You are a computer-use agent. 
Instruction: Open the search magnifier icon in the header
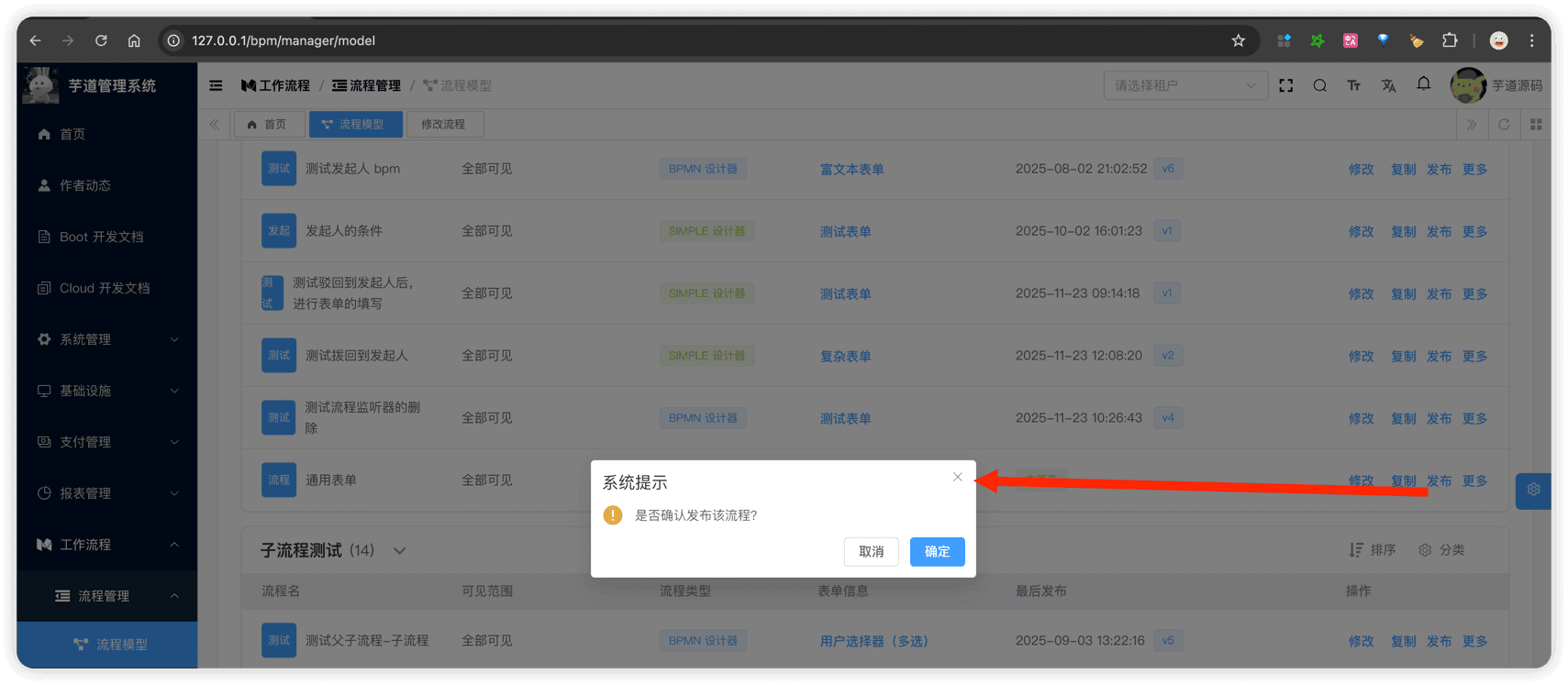[x=1319, y=85]
